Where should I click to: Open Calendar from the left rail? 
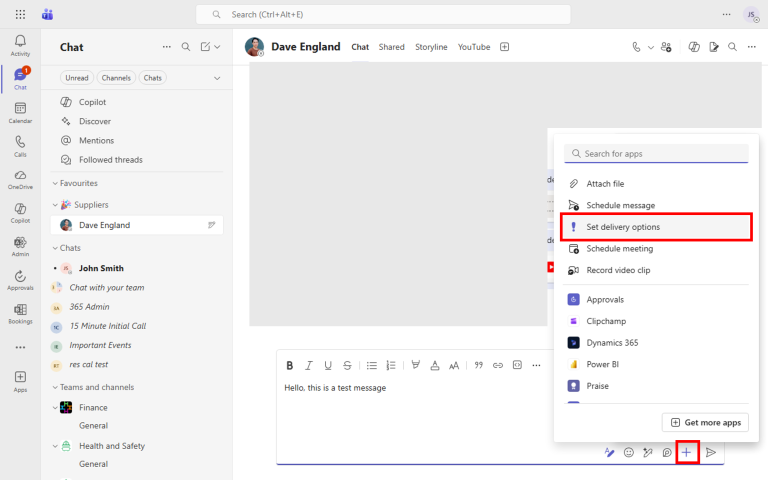click(20, 112)
